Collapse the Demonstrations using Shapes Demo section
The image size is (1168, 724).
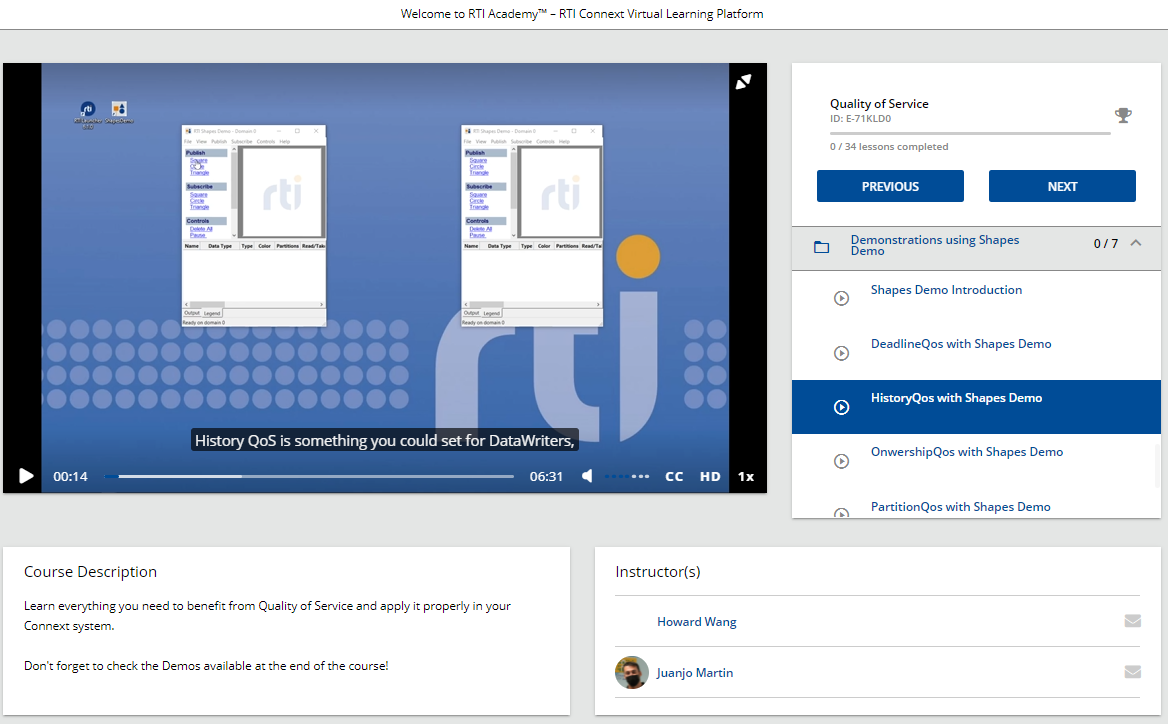click(x=1135, y=243)
